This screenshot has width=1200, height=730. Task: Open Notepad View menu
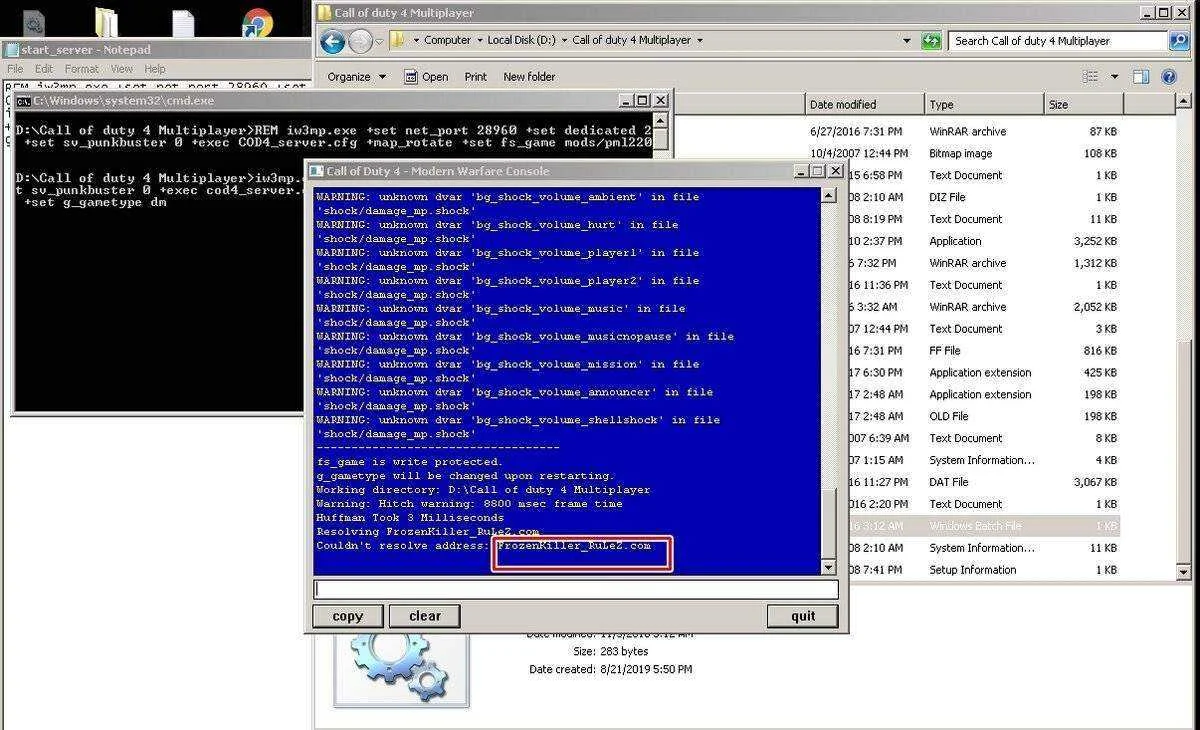click(x=122, y=69)
